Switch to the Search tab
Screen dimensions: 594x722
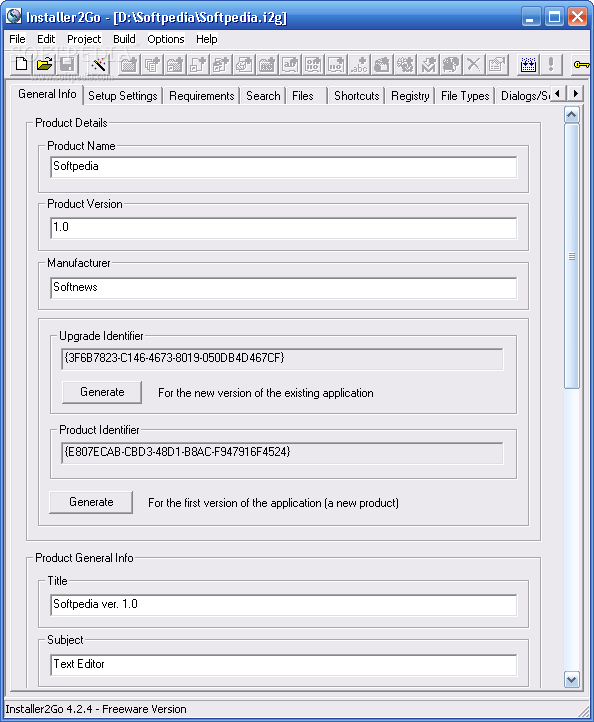click(x=263, y=96)
